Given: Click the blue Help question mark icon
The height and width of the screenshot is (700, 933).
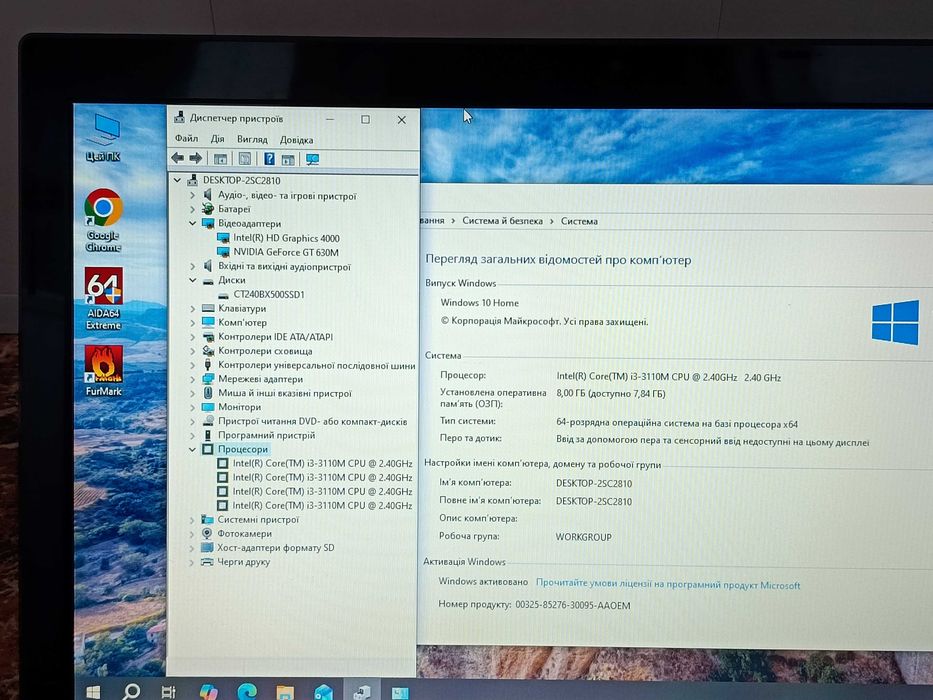Looking at the screenshot, I should (269, 158).
